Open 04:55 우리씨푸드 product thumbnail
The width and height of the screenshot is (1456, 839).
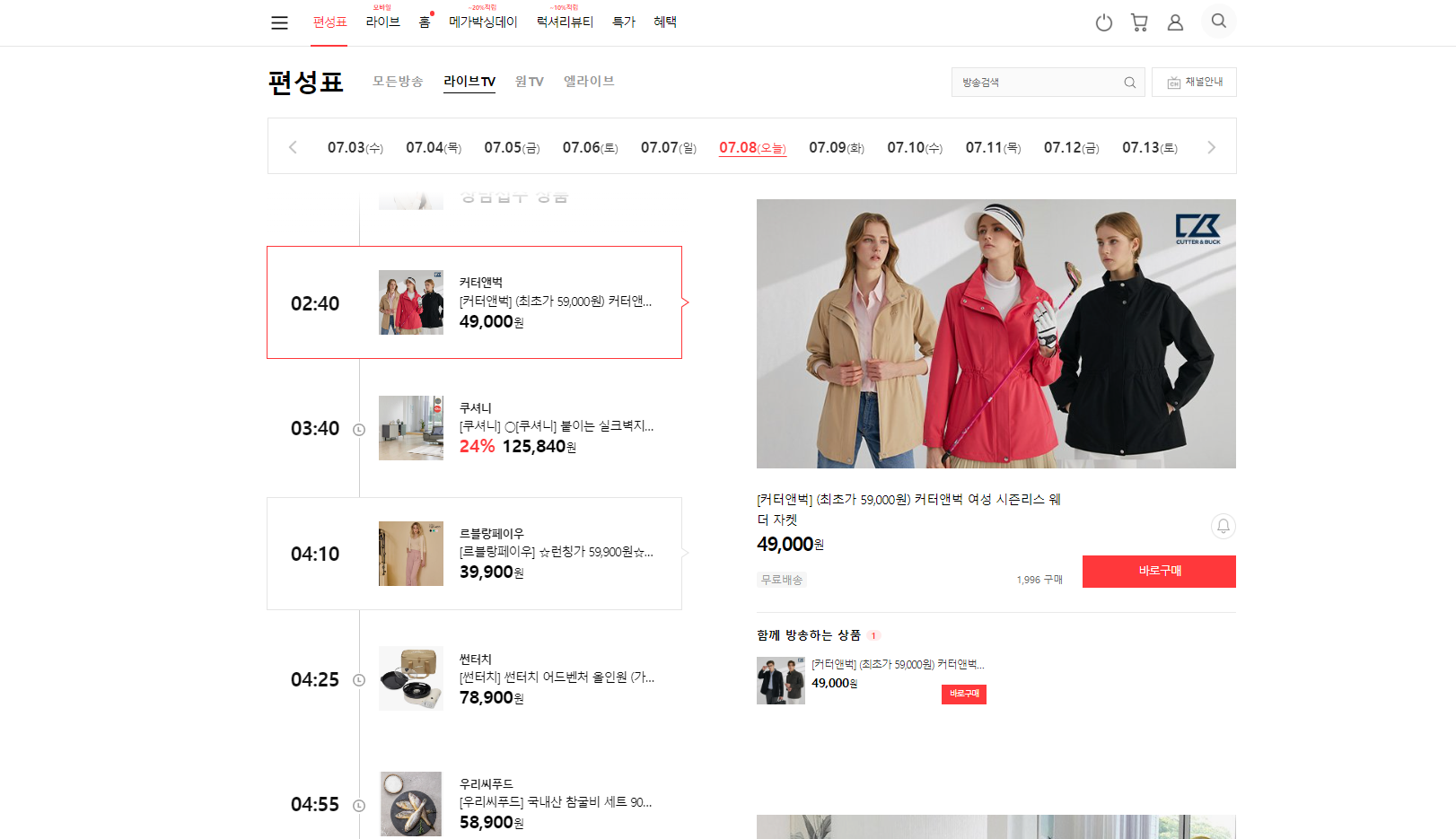pos(411,804)
